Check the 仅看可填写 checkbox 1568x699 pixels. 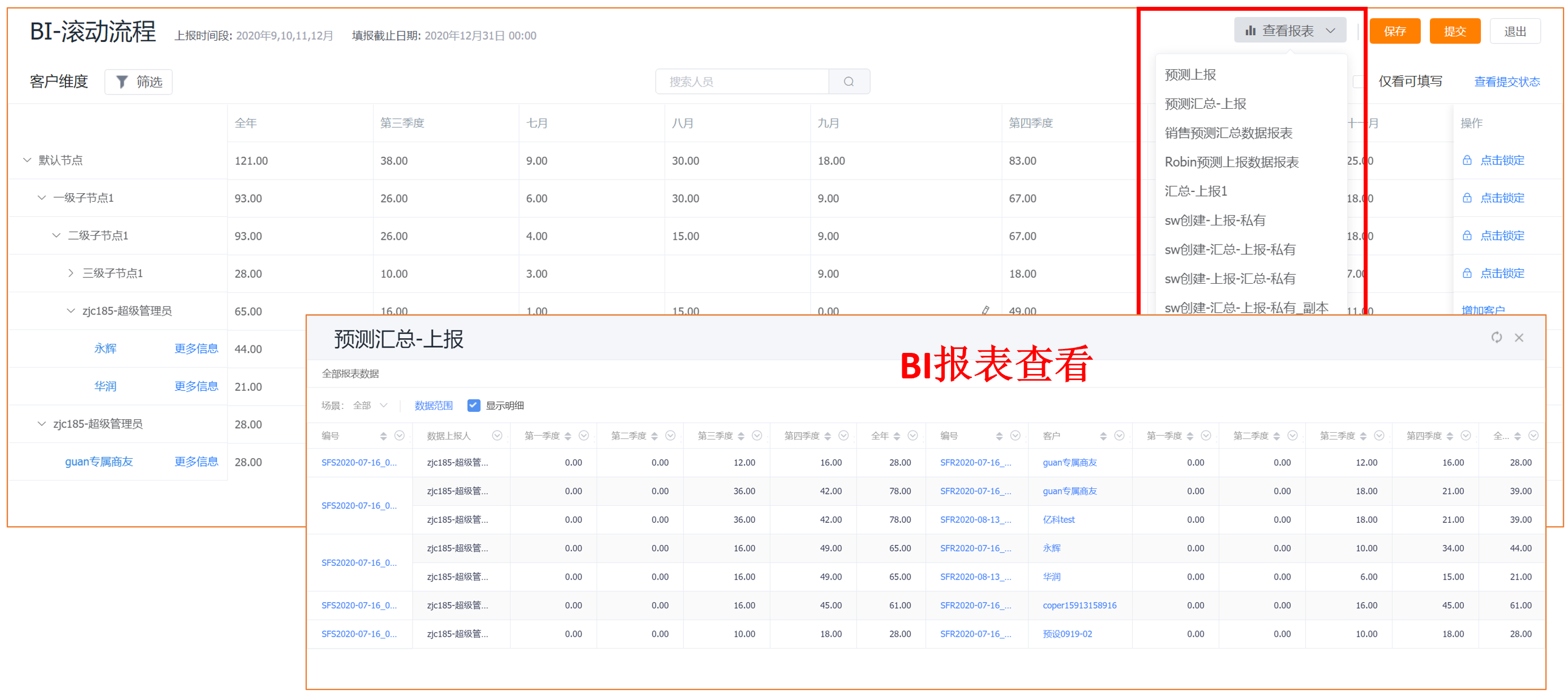tap(1359, 82)
